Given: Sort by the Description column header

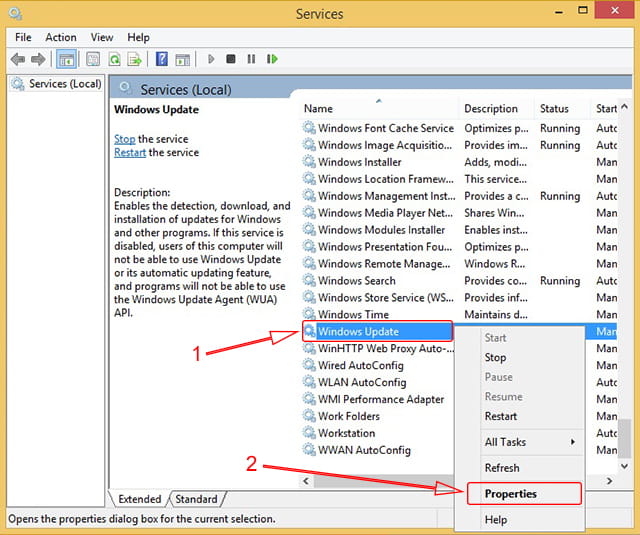Looking at the screenshot, I should pos(496,109).
